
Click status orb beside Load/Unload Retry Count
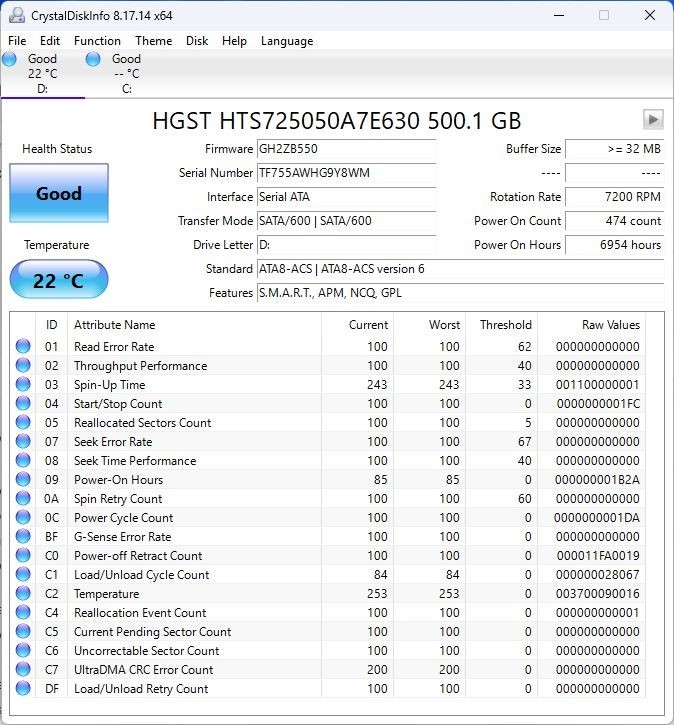[x=23, y=688]
